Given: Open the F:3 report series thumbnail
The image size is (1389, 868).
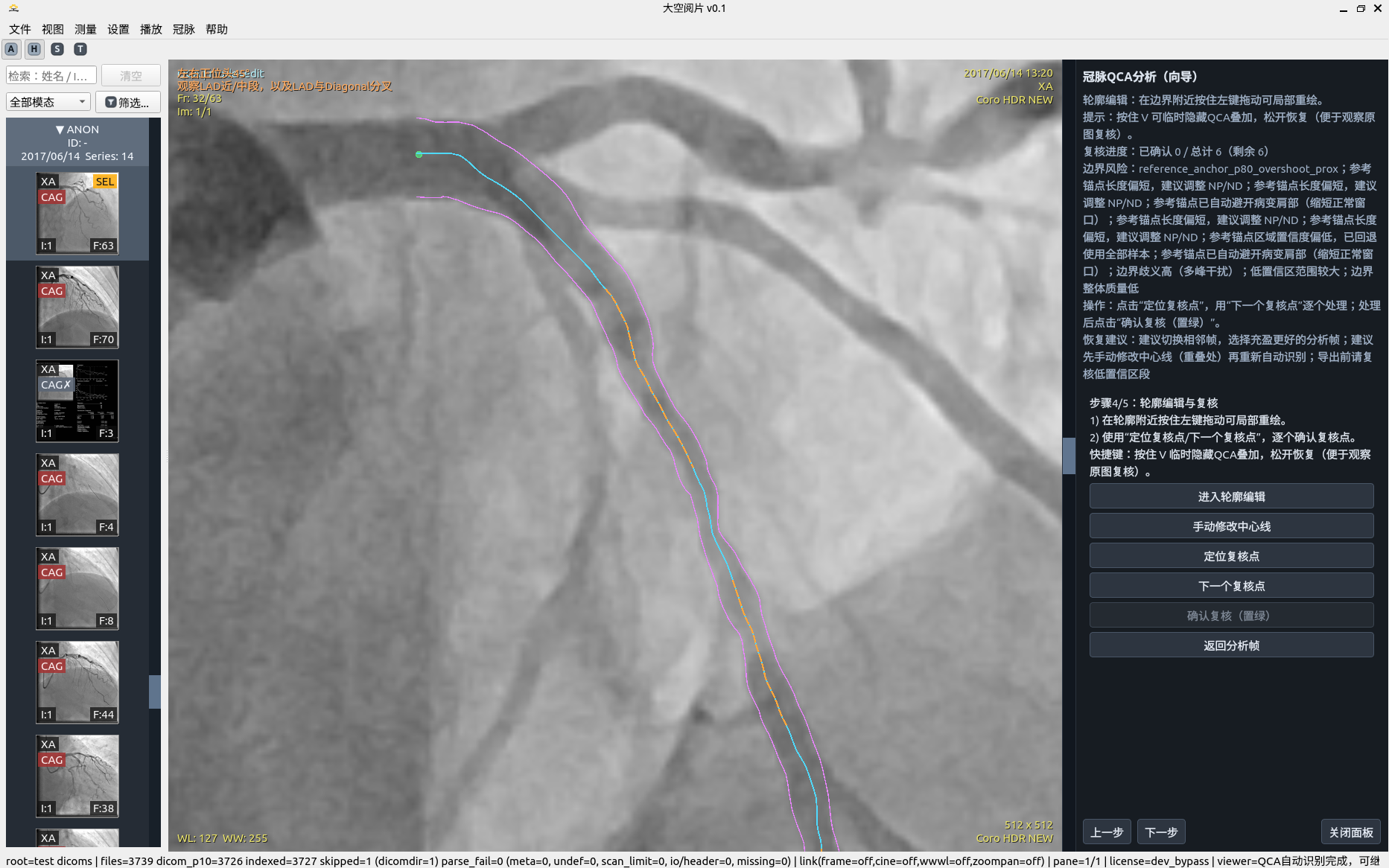Looking at the screenshot, I should coord(77,401).
